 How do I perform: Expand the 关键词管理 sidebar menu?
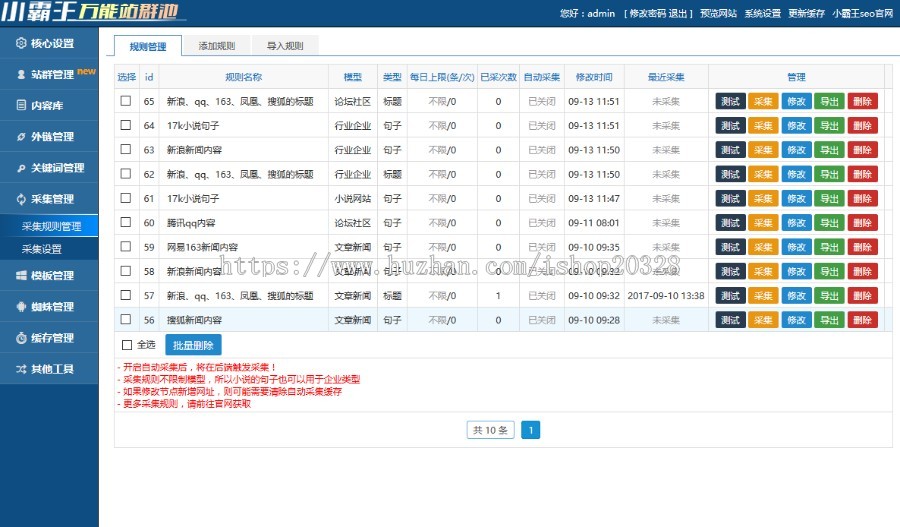coord(49,168)
